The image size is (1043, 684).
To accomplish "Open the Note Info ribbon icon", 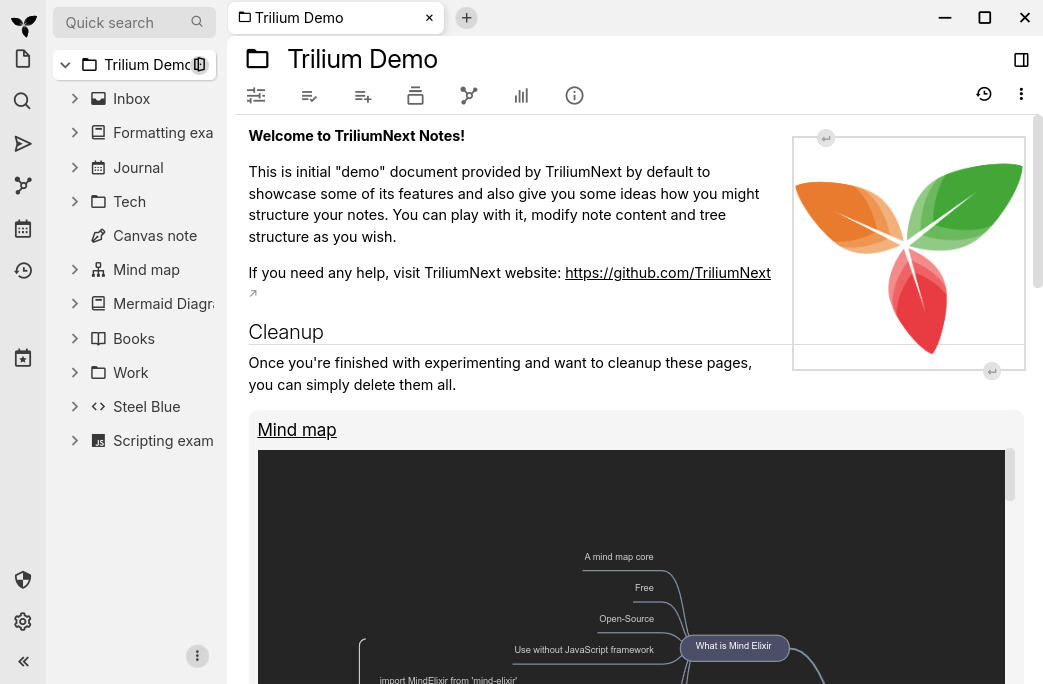I will point(574,96).
